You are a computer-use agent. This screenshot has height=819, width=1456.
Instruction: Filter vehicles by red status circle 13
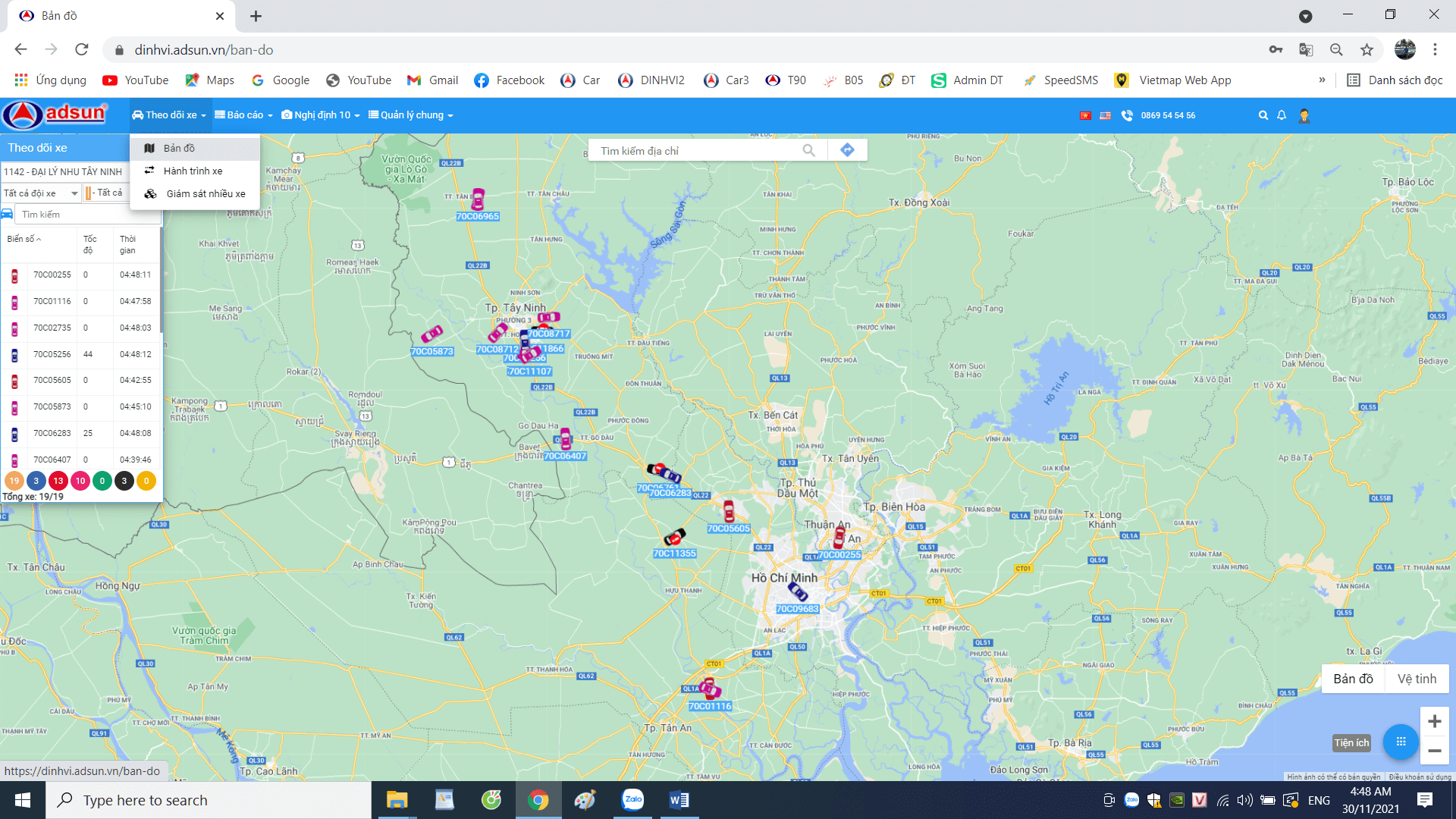[x=58, y=481]
